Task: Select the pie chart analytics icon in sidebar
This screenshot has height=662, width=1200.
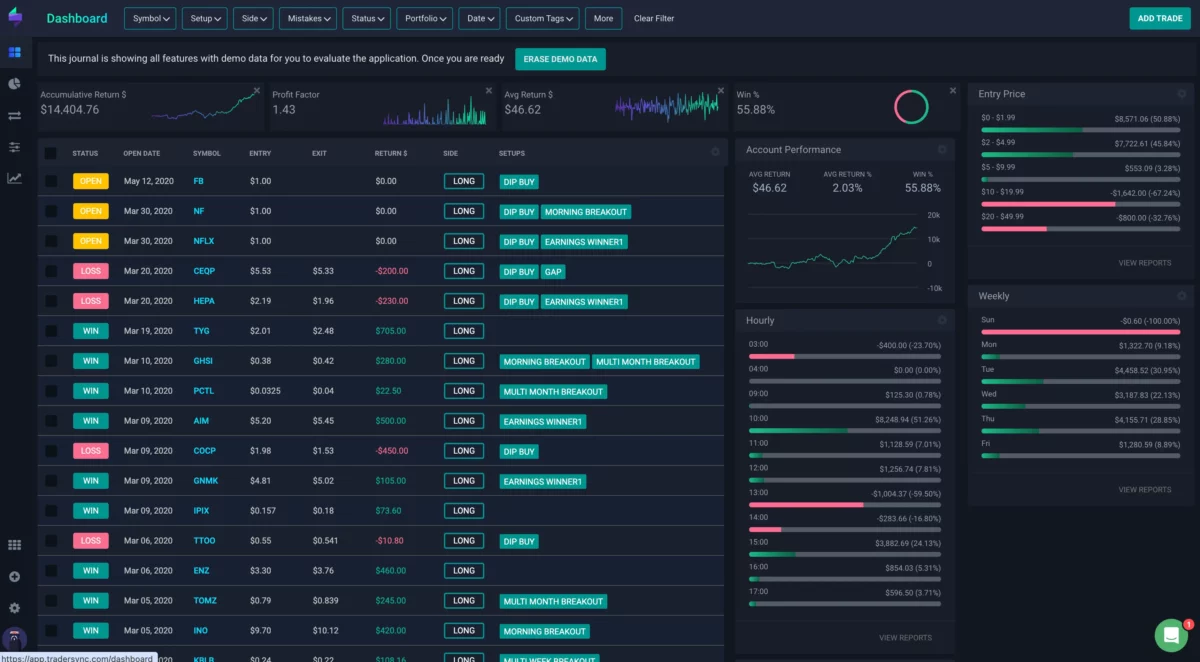Action: pos(14,84)
